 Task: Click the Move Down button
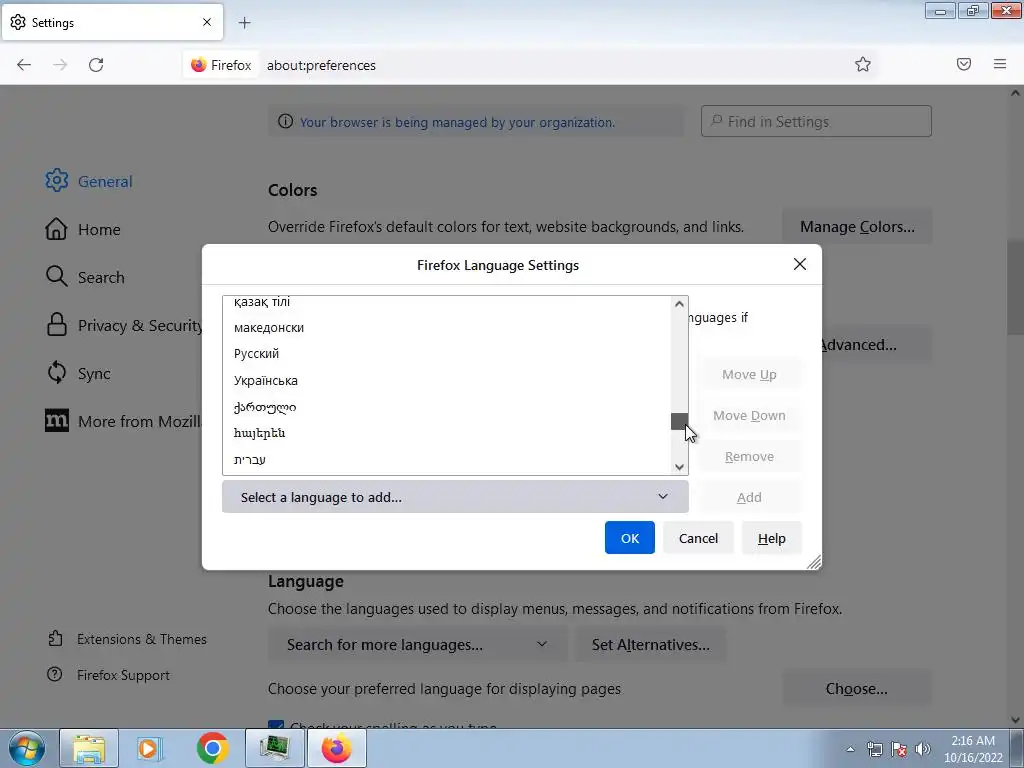point(749,415)
